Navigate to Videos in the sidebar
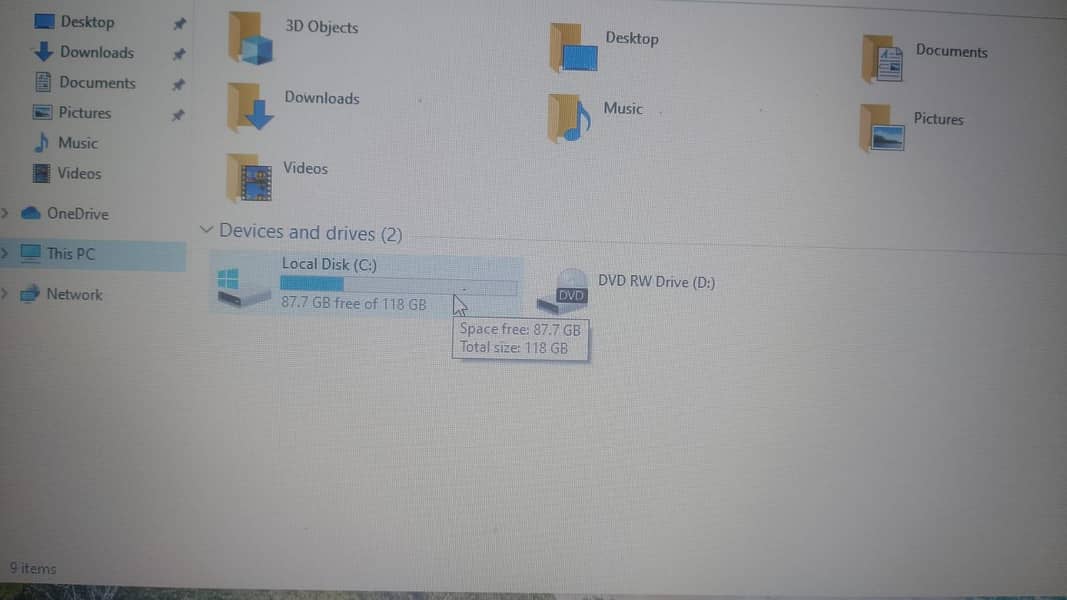Viewport: 1067px width, 600px height. [x=79, y=173]
